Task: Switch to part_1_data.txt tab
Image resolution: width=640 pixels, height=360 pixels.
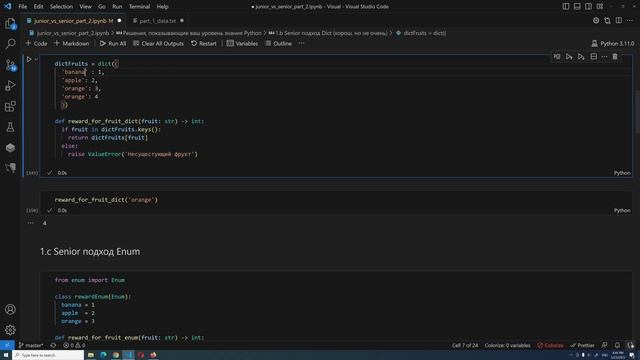Action: 158,21
